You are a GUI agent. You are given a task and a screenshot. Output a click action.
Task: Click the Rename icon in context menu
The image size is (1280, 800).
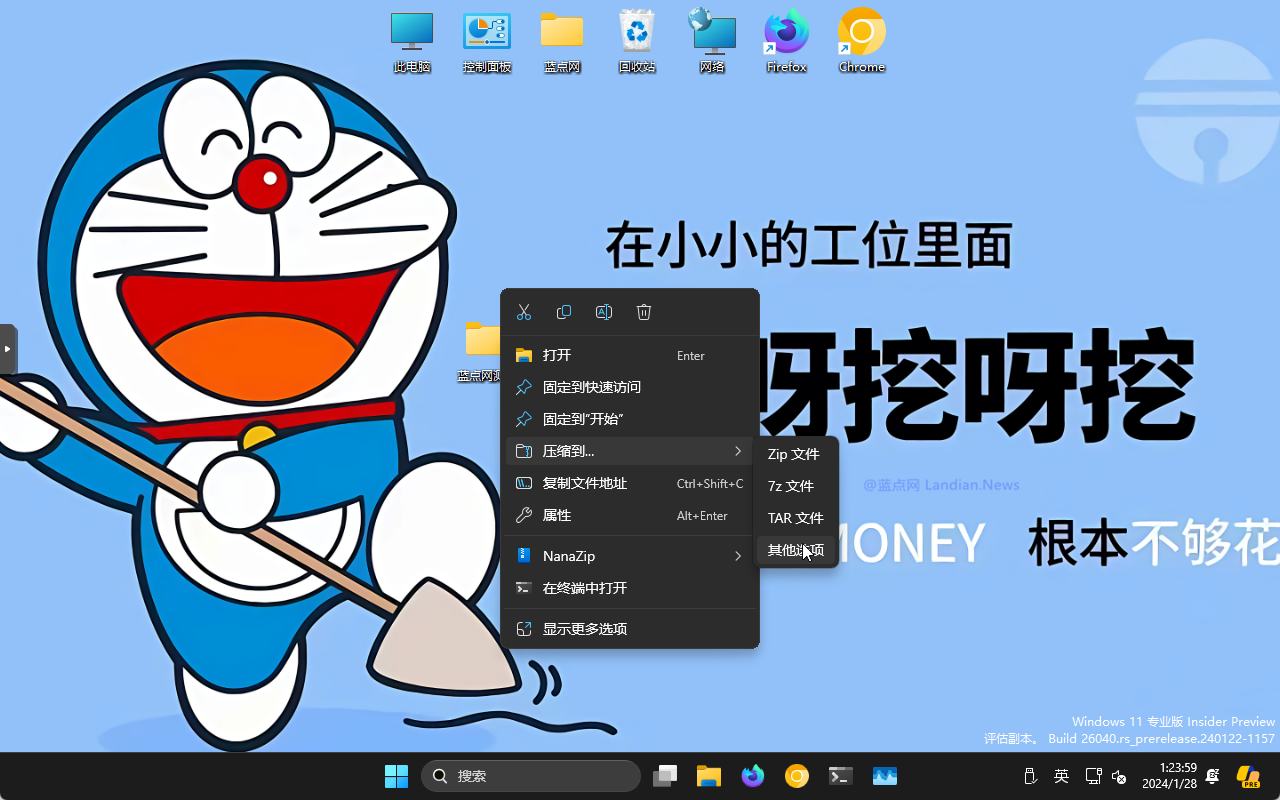pos(604,312)
